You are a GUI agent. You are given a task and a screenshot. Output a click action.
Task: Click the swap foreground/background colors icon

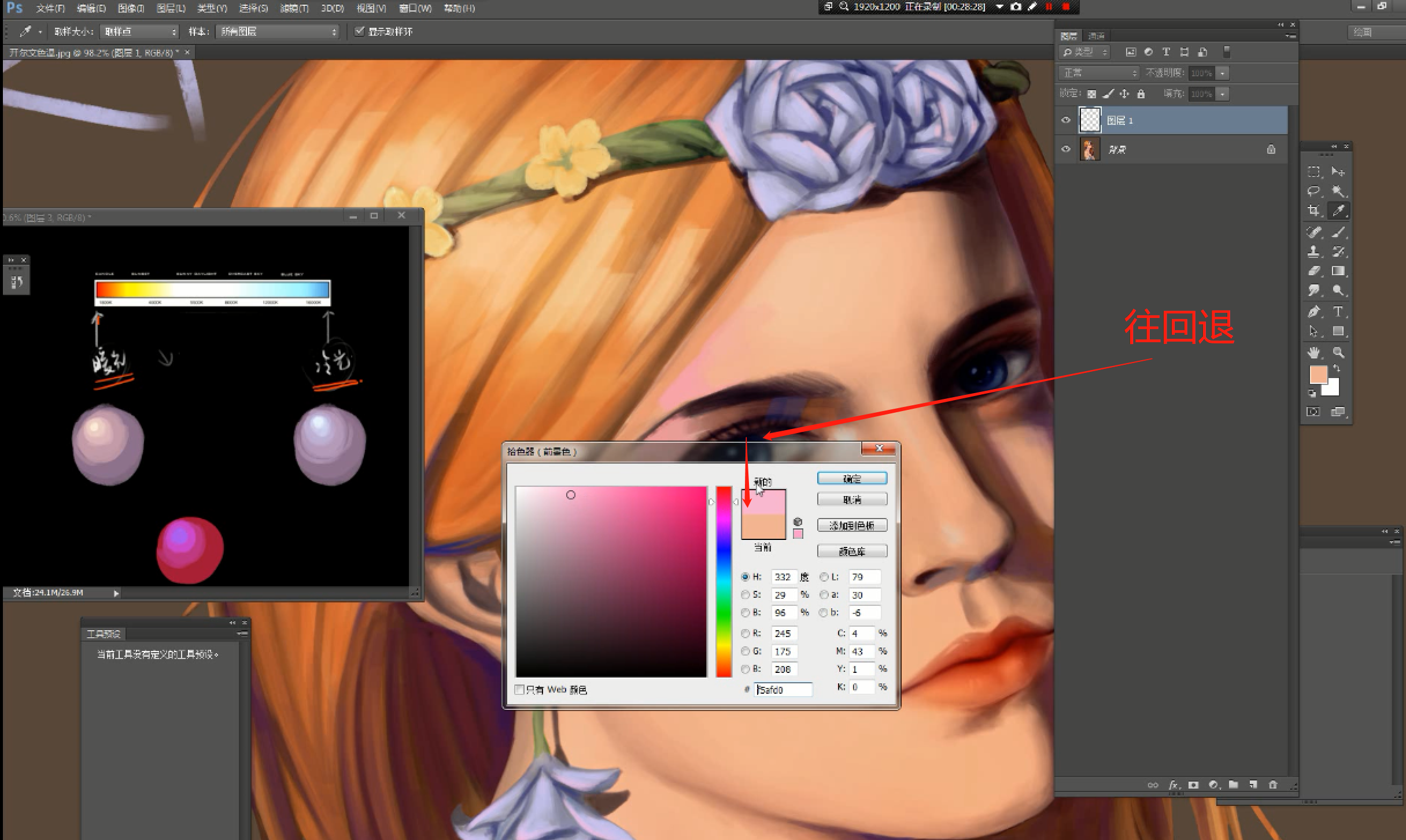click(1337, 368)
